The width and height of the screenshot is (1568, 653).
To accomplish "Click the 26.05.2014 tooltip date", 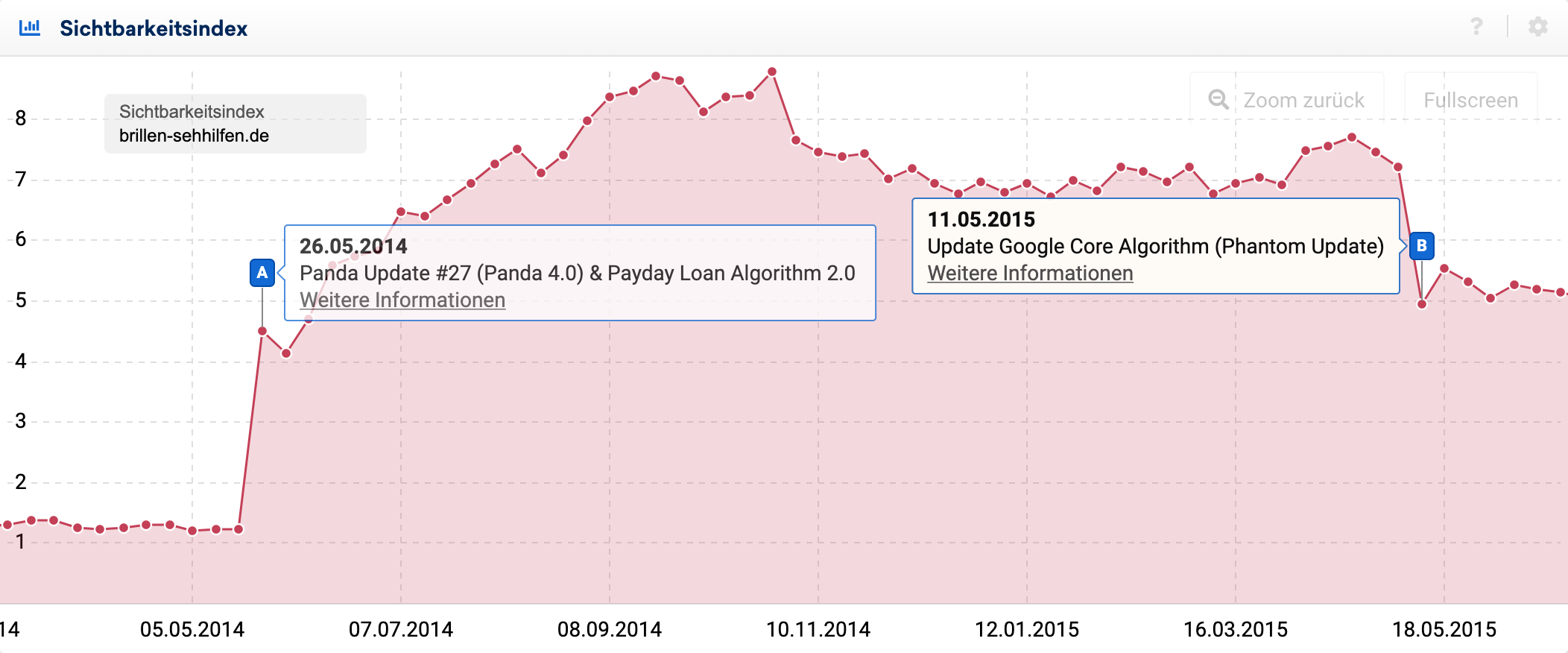I will click(x=353, y=246).
